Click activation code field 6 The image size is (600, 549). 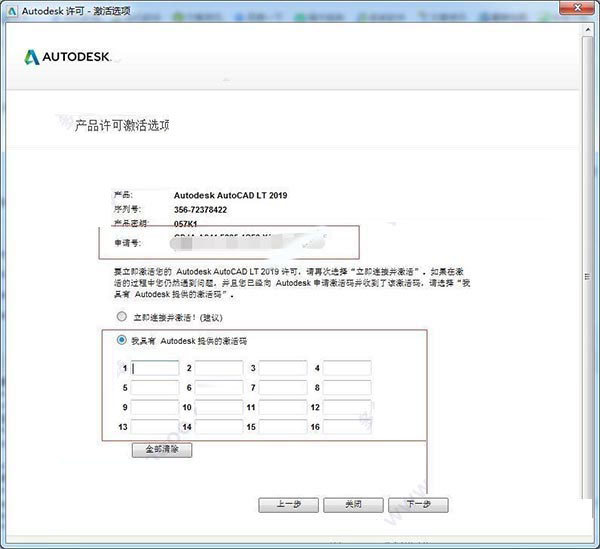tap(219, 388)
